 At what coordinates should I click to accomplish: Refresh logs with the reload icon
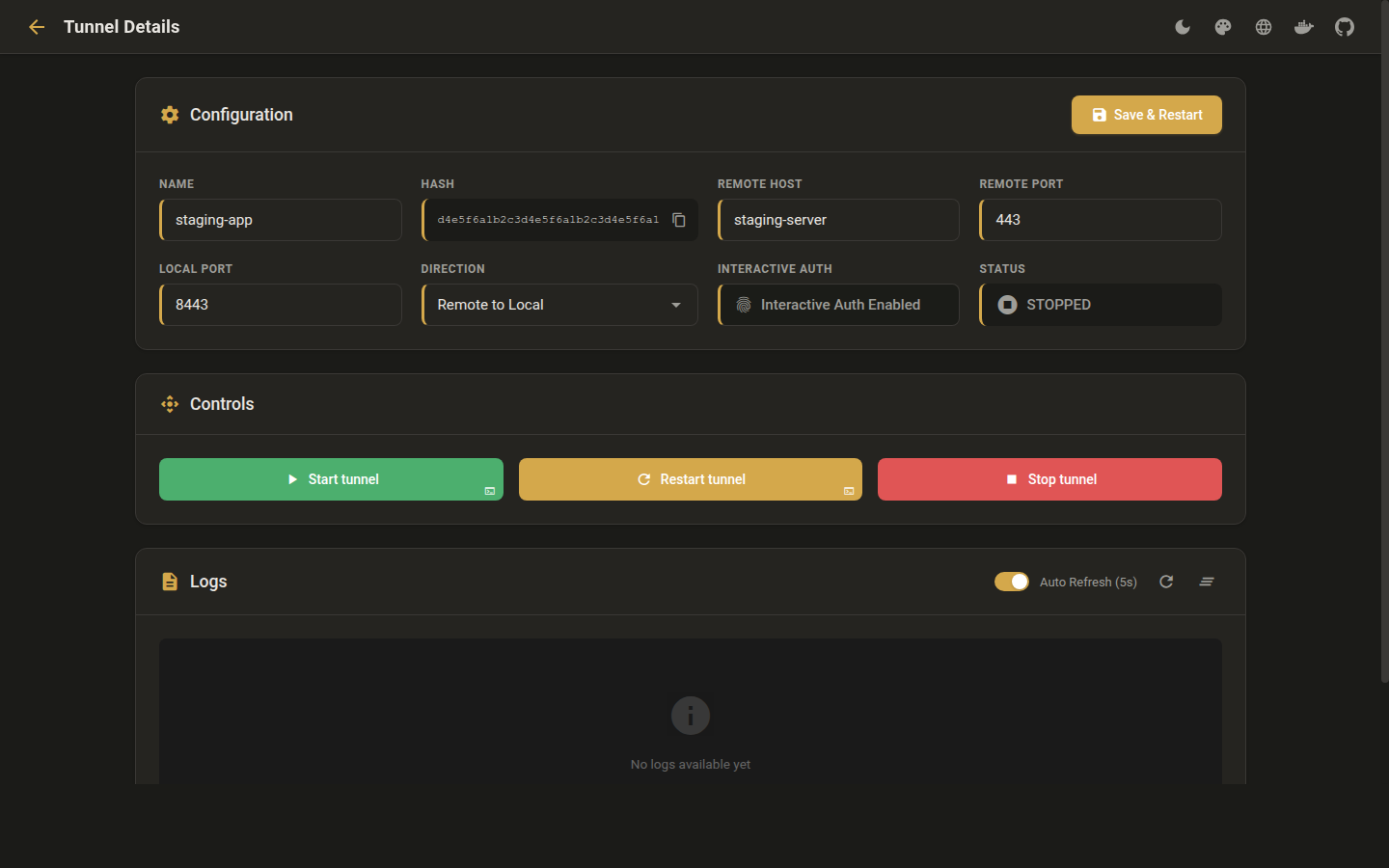point(1166,582)
